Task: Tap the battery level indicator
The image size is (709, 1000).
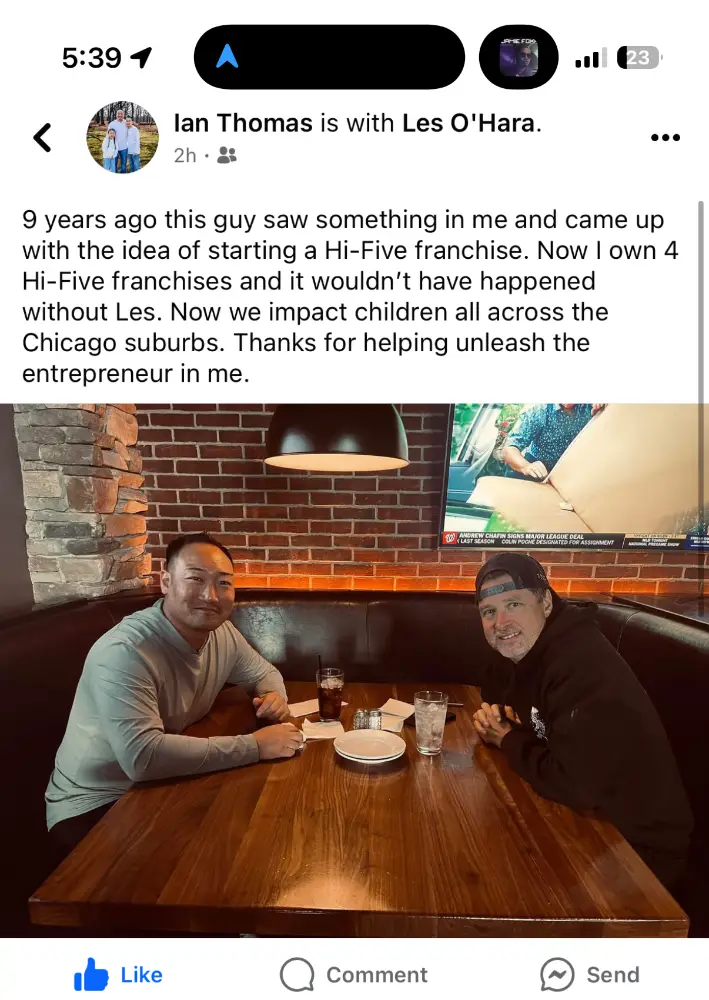Action: click(x=639, y=58)
